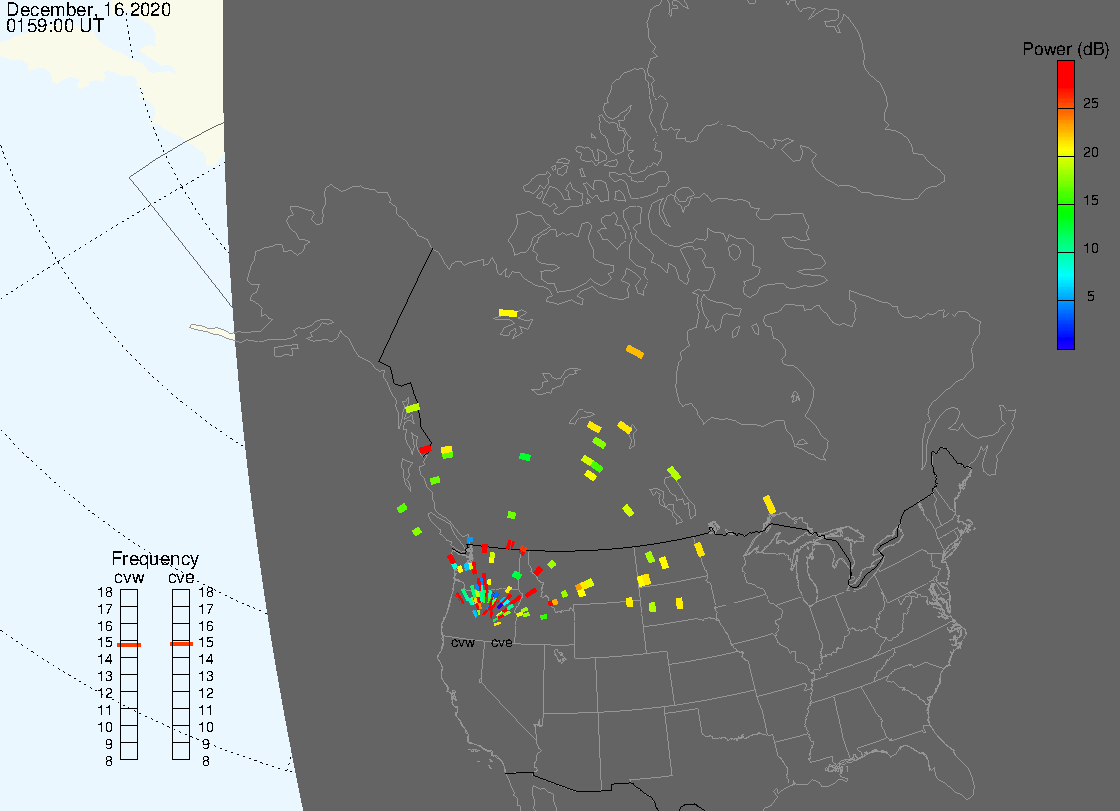Select the 5 tick on power scale

point(1091,296)
